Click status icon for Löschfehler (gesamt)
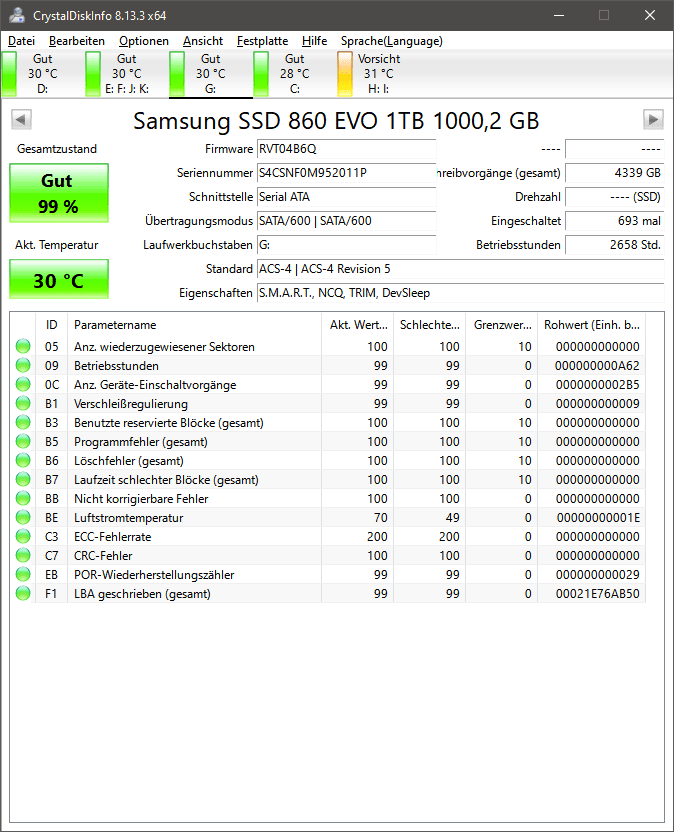The height and width of the screenshot is (832, 674). [23, 461]
